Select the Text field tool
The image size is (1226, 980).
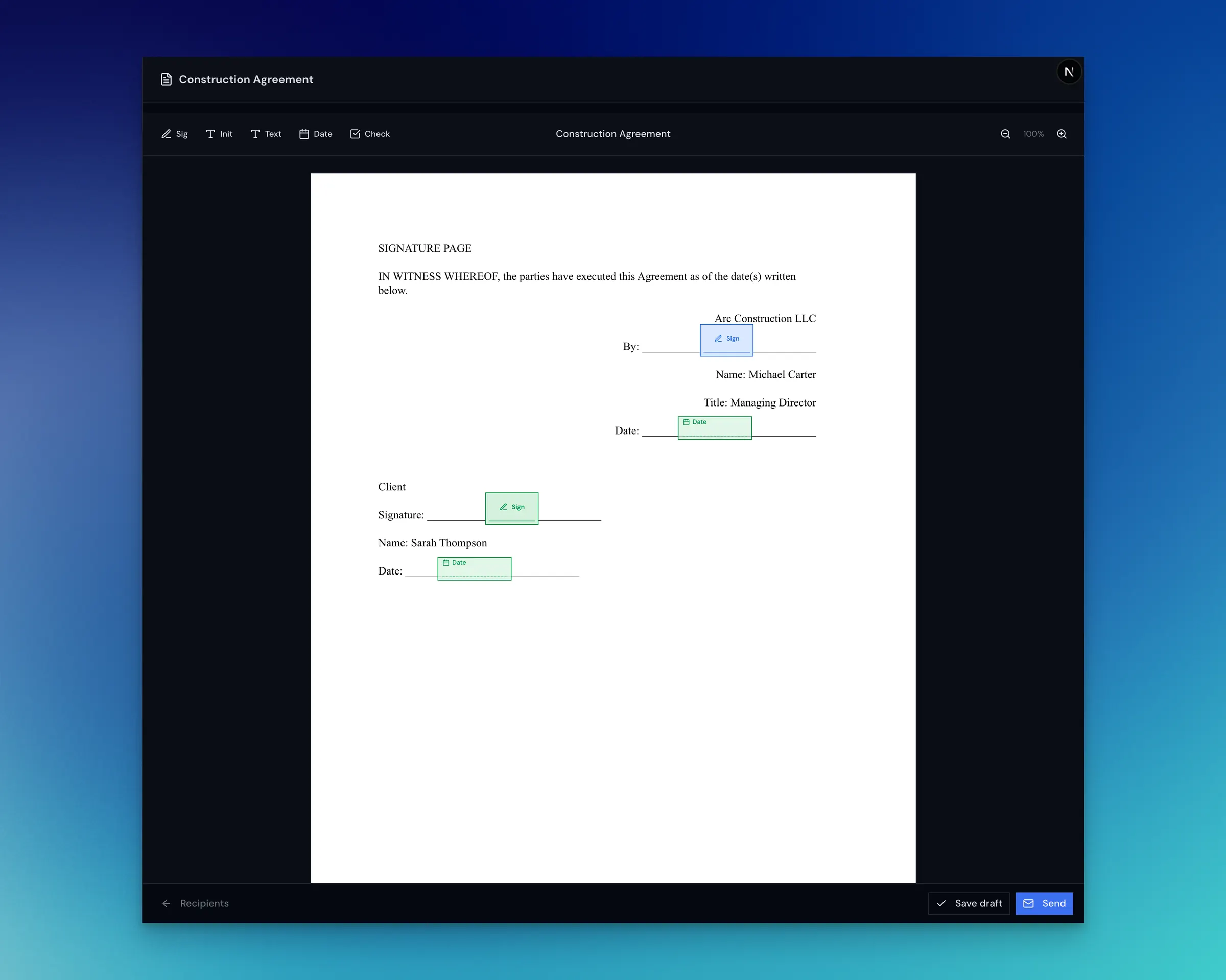(266, 134)
